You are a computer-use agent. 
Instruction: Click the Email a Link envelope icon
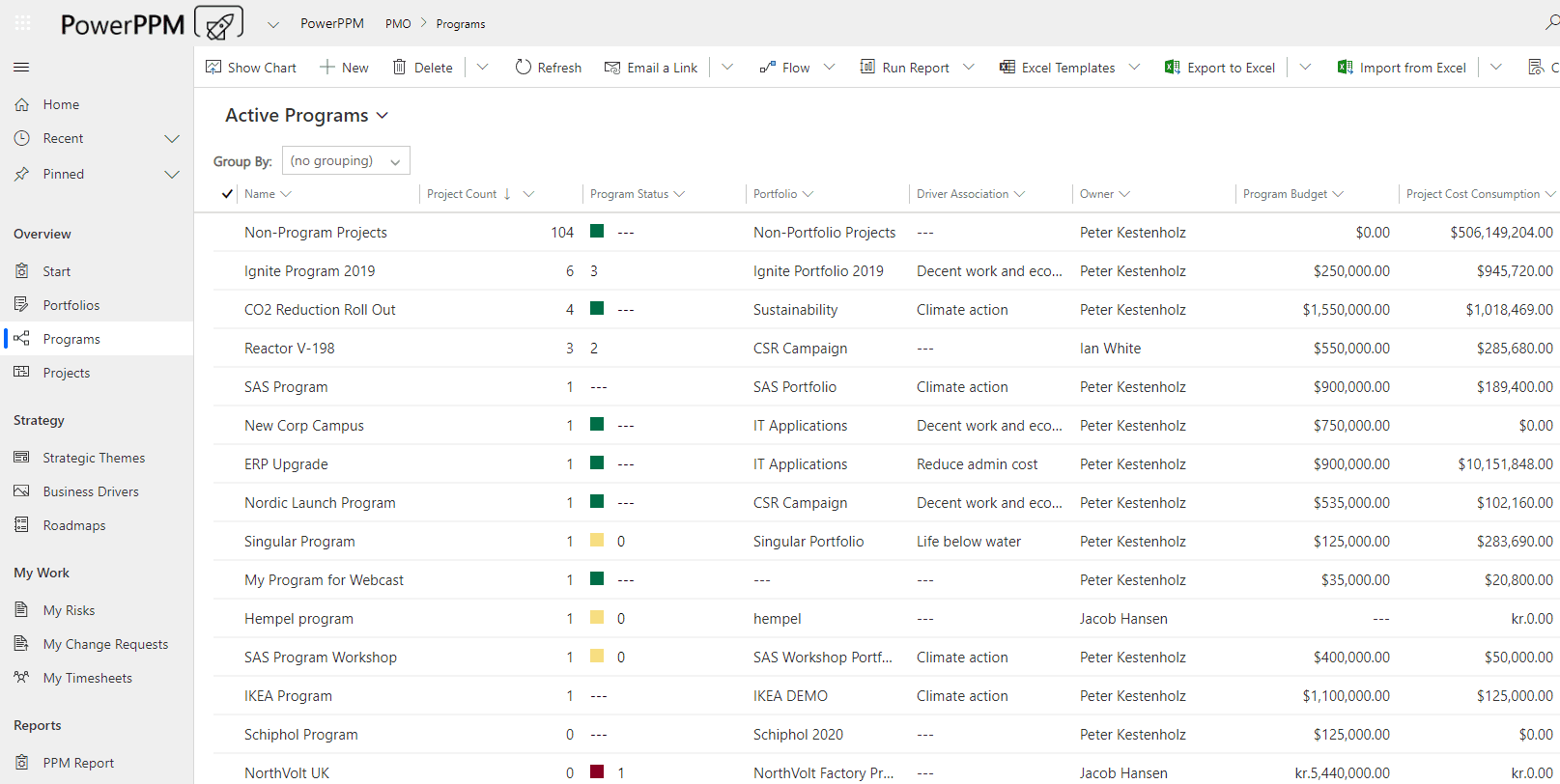tap(612, 68)
